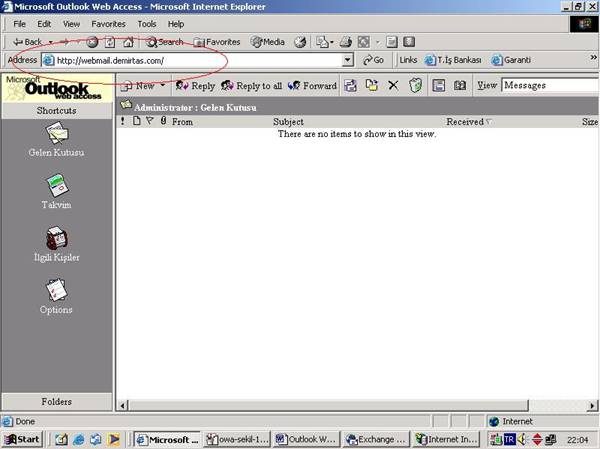
Task: Open the Media pane from the toolbar
Action: pyautogui.click(x=268, y=42)
